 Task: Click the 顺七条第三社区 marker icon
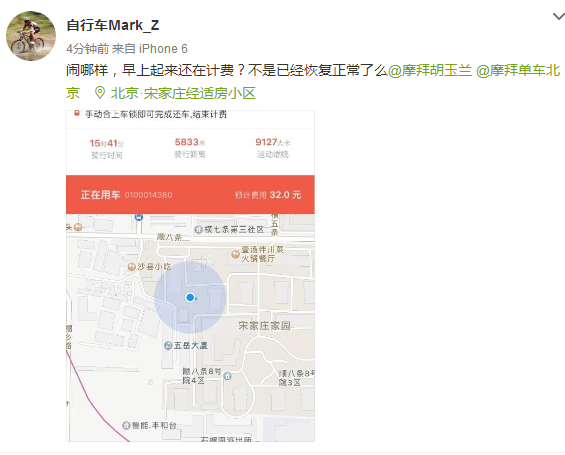coord(198,229)
